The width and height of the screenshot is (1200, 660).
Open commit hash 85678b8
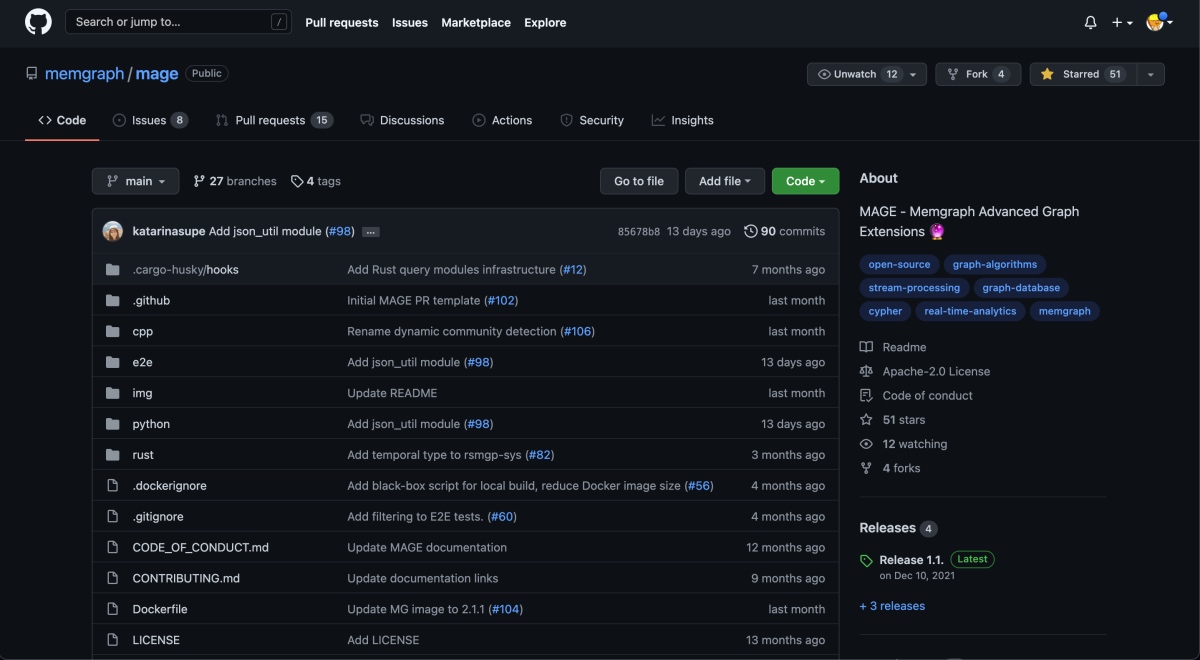(639, 232)
